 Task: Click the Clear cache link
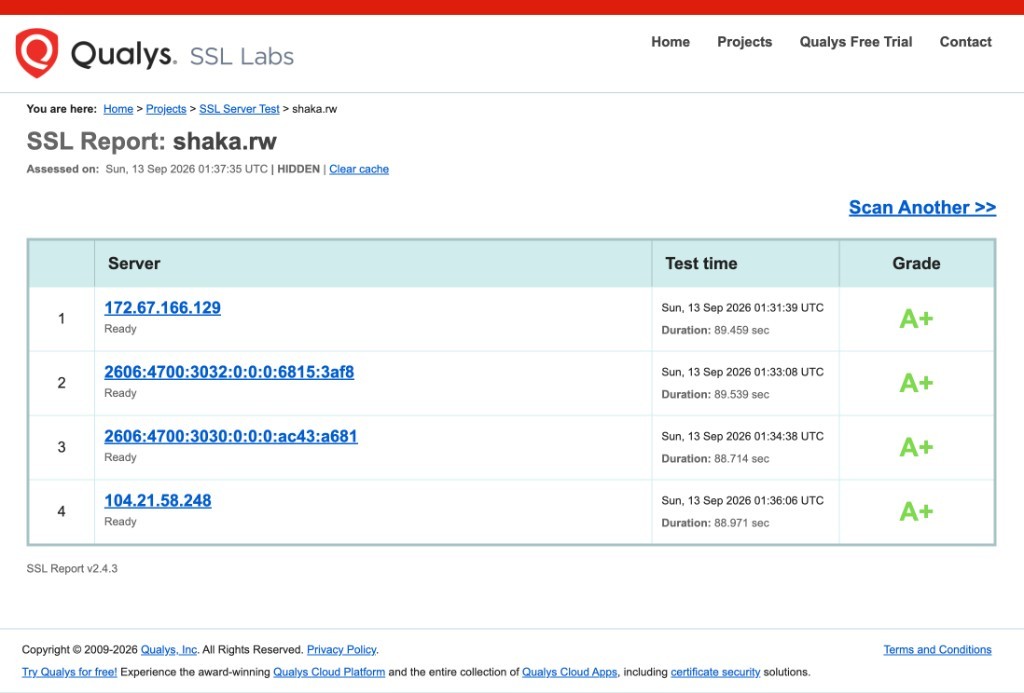pos(359,169)
